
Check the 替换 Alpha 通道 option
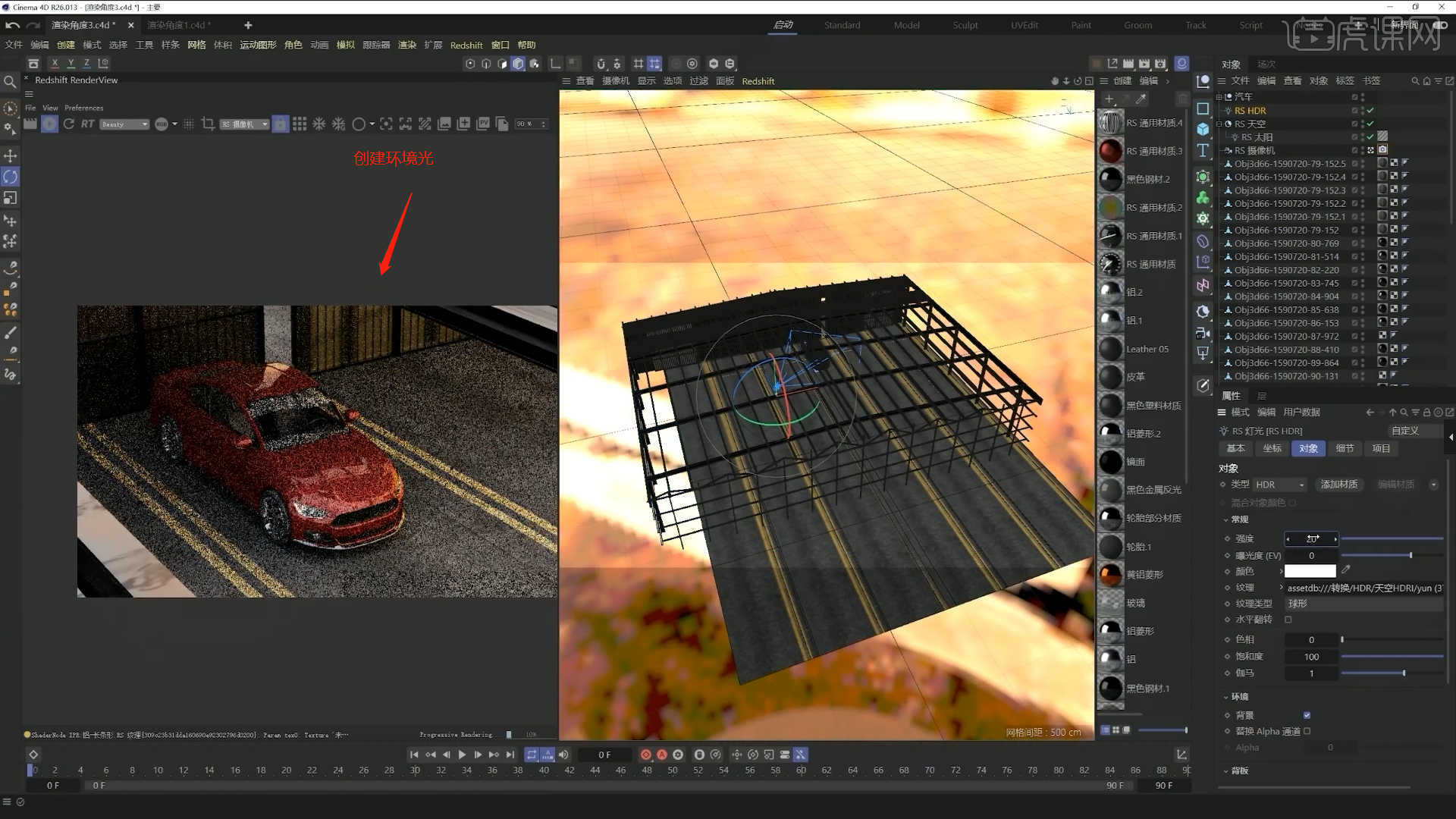[1307, 731]
